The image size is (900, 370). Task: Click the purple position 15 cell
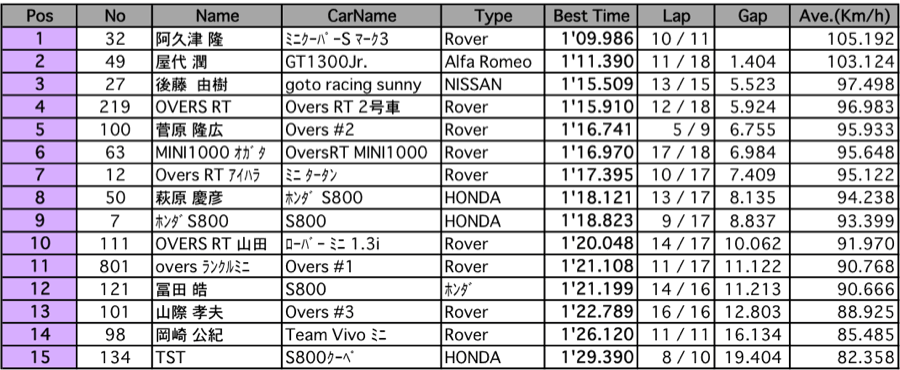click(x=40, y=357)
